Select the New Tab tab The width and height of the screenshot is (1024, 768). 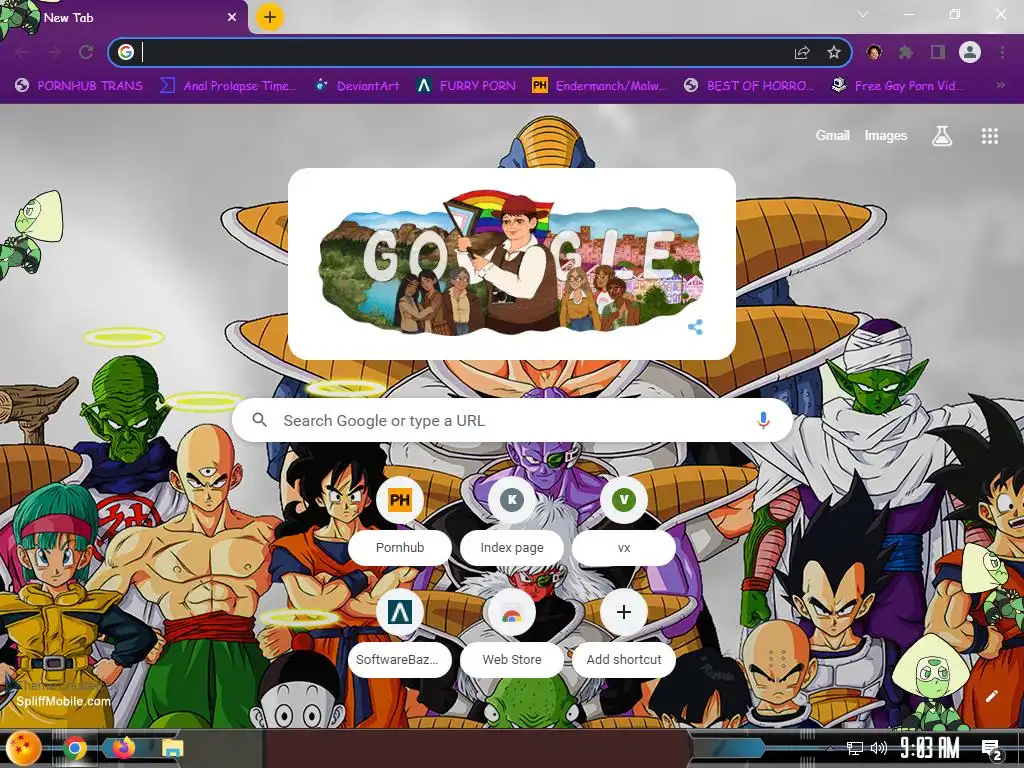(124, 18)
